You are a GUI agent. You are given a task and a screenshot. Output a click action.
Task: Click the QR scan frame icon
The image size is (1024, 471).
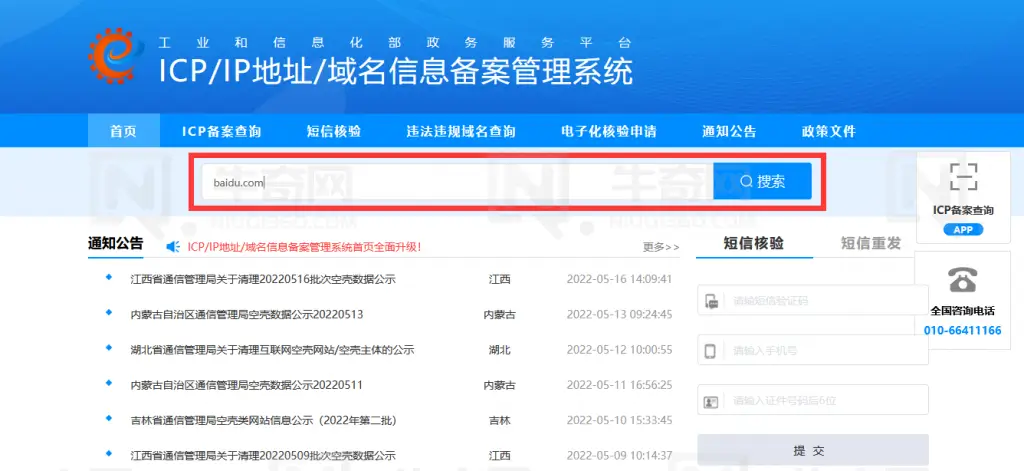[963, 176]
